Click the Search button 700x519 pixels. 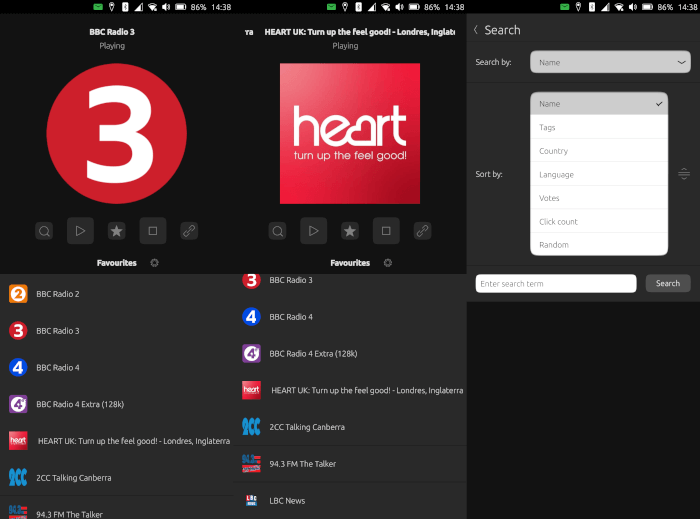(668, 283)
